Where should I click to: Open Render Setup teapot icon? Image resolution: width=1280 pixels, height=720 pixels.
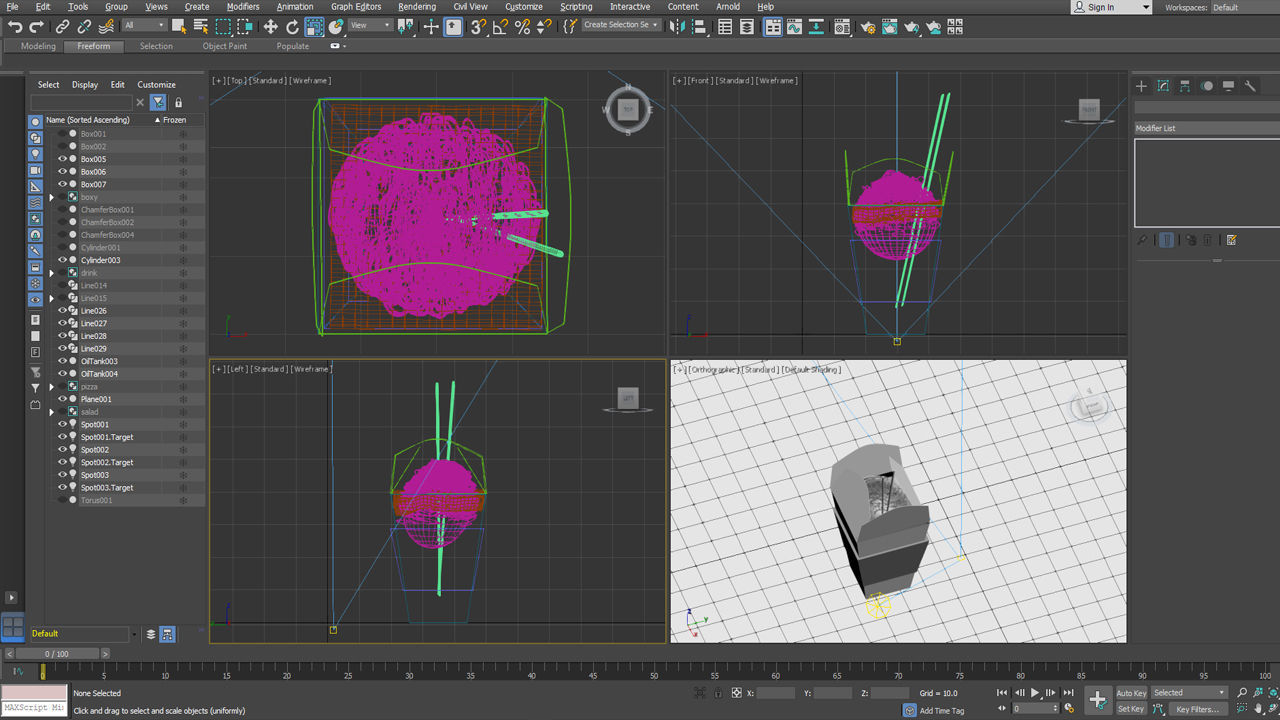(x=867, y=27)
